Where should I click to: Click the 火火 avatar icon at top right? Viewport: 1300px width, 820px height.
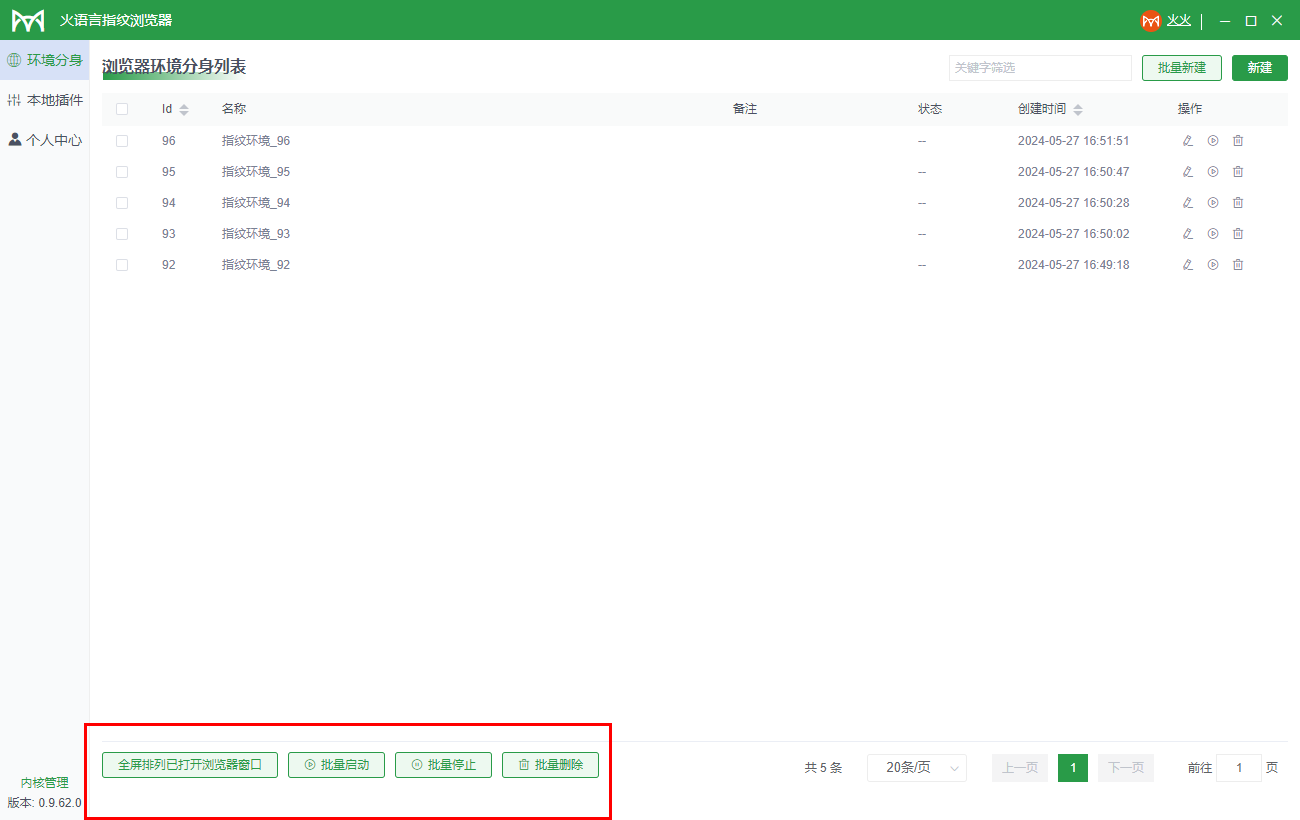click(1150, 19)
